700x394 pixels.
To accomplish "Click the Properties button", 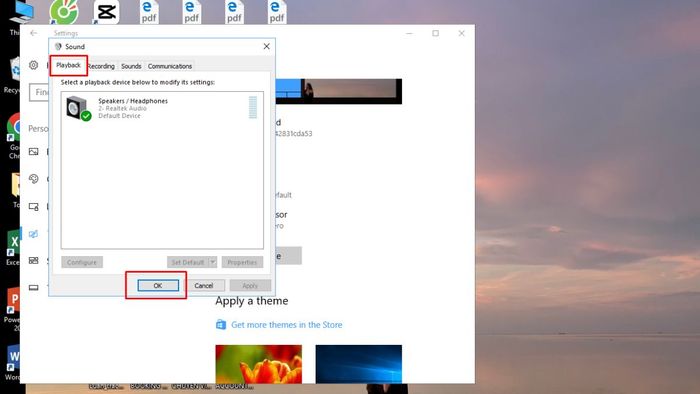I will tap(242, 262).
